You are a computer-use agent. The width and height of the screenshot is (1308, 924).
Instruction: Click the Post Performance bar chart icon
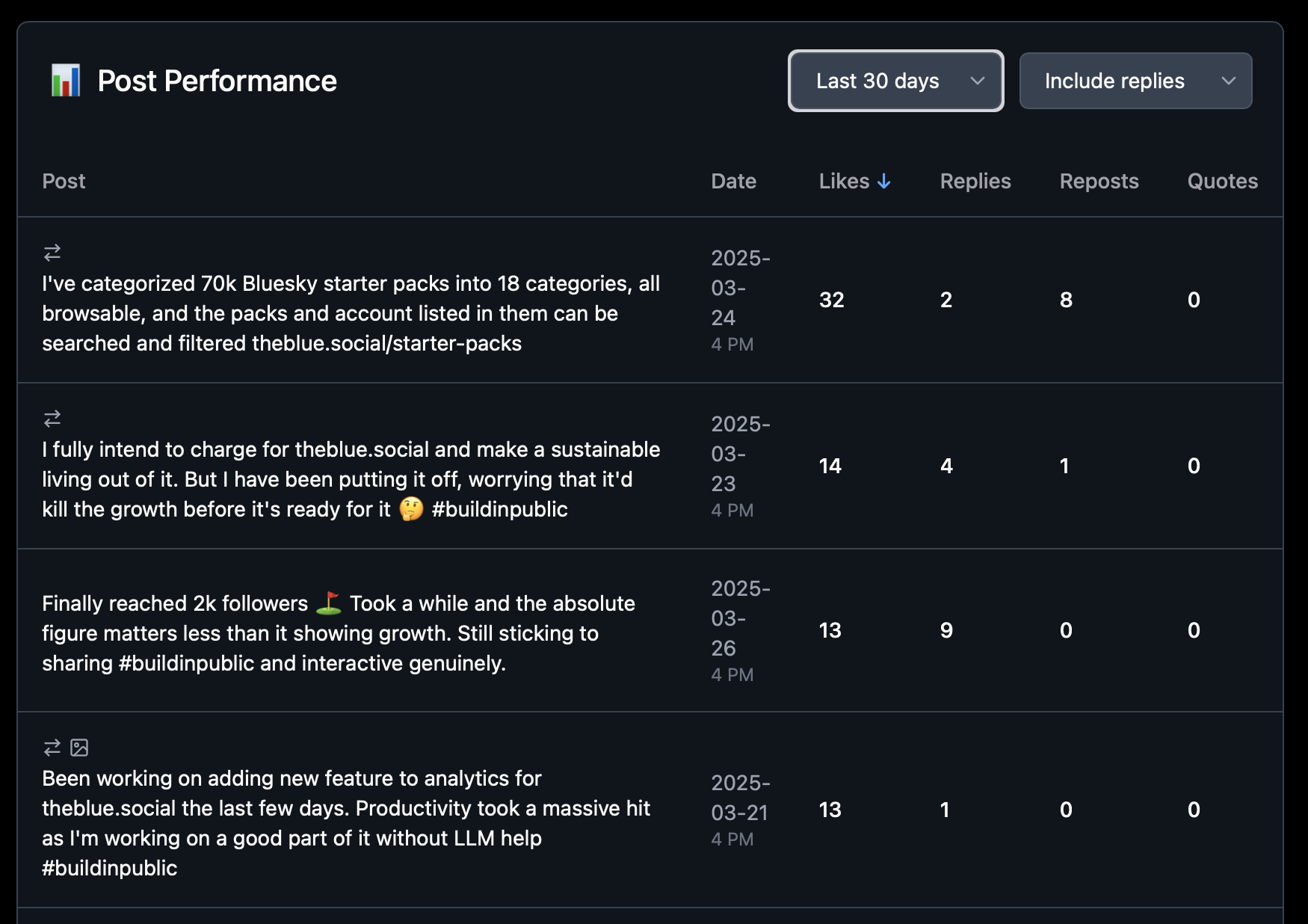tap(67, 80)
